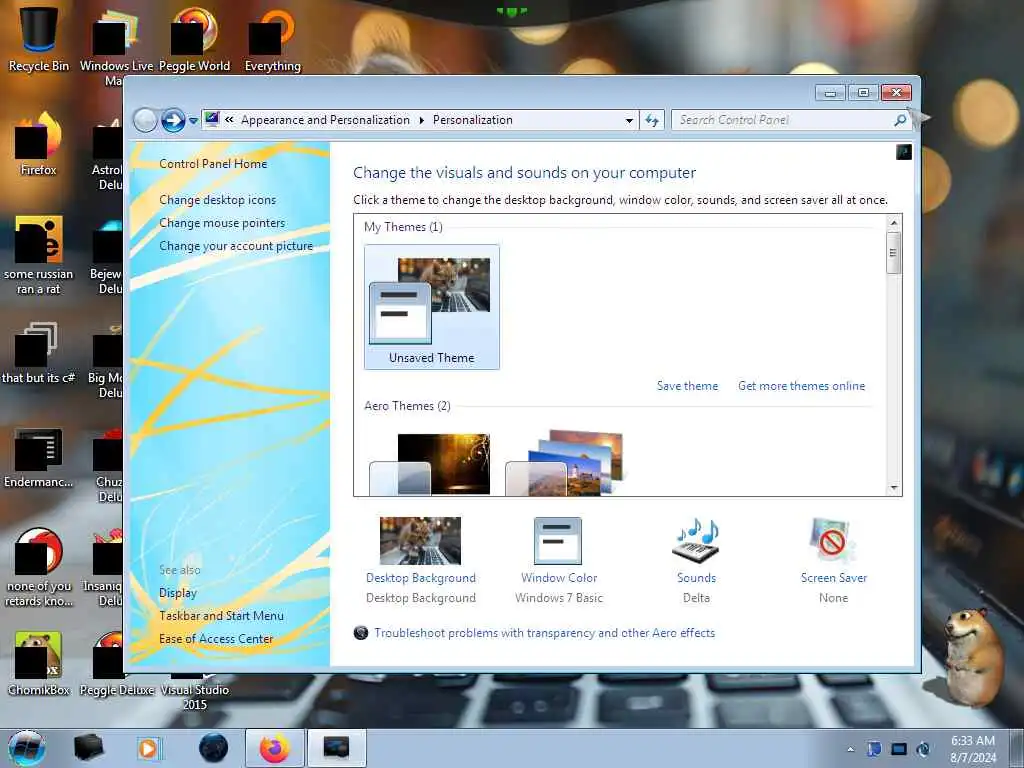Click the network tray icon
1024x768 pixels.
tap(899, 749)
